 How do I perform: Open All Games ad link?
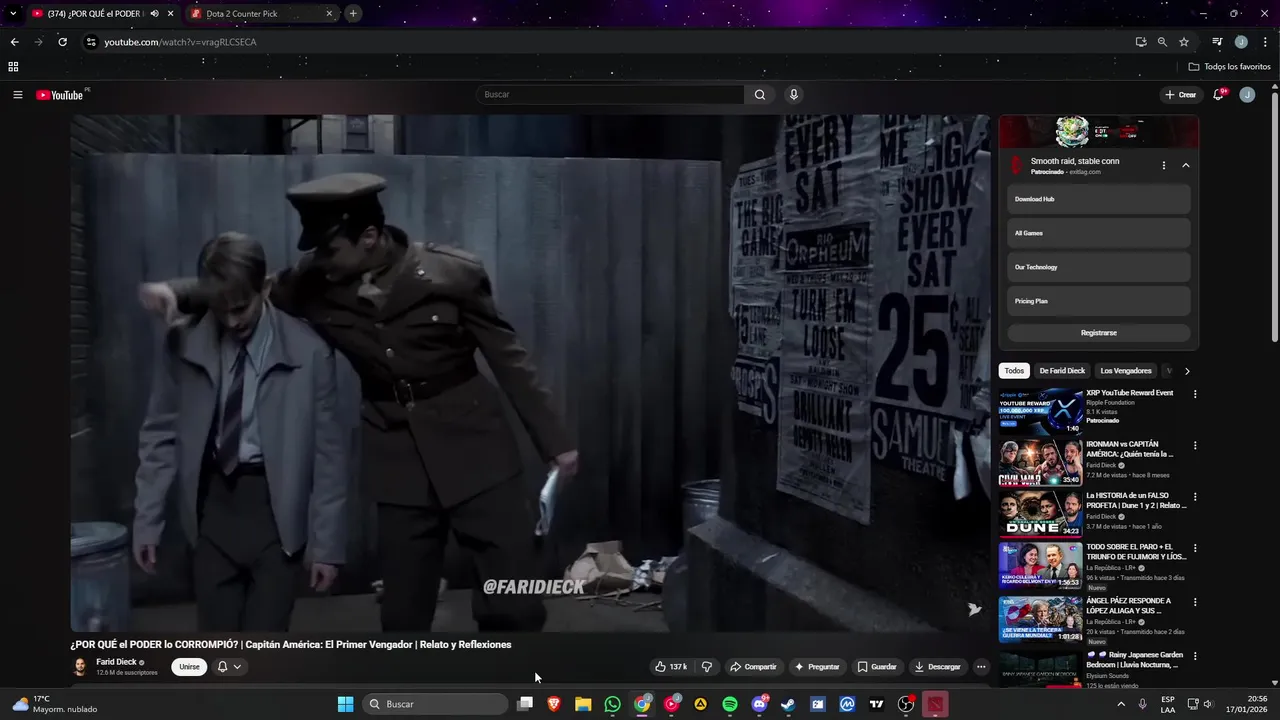click(x=1099, y=233)
